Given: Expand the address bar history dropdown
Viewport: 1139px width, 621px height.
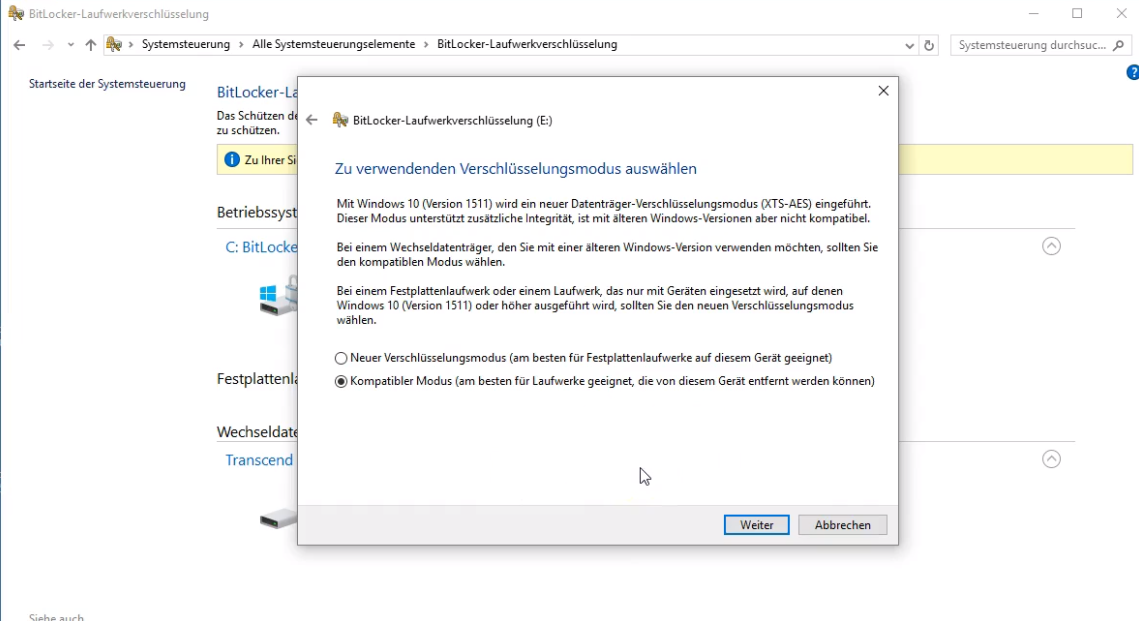Looking at the screenshot, I should [x=909, y=45].
